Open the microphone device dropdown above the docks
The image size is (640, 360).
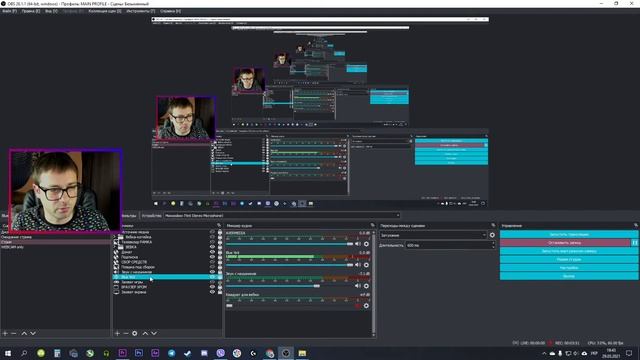tap(282, 216)
